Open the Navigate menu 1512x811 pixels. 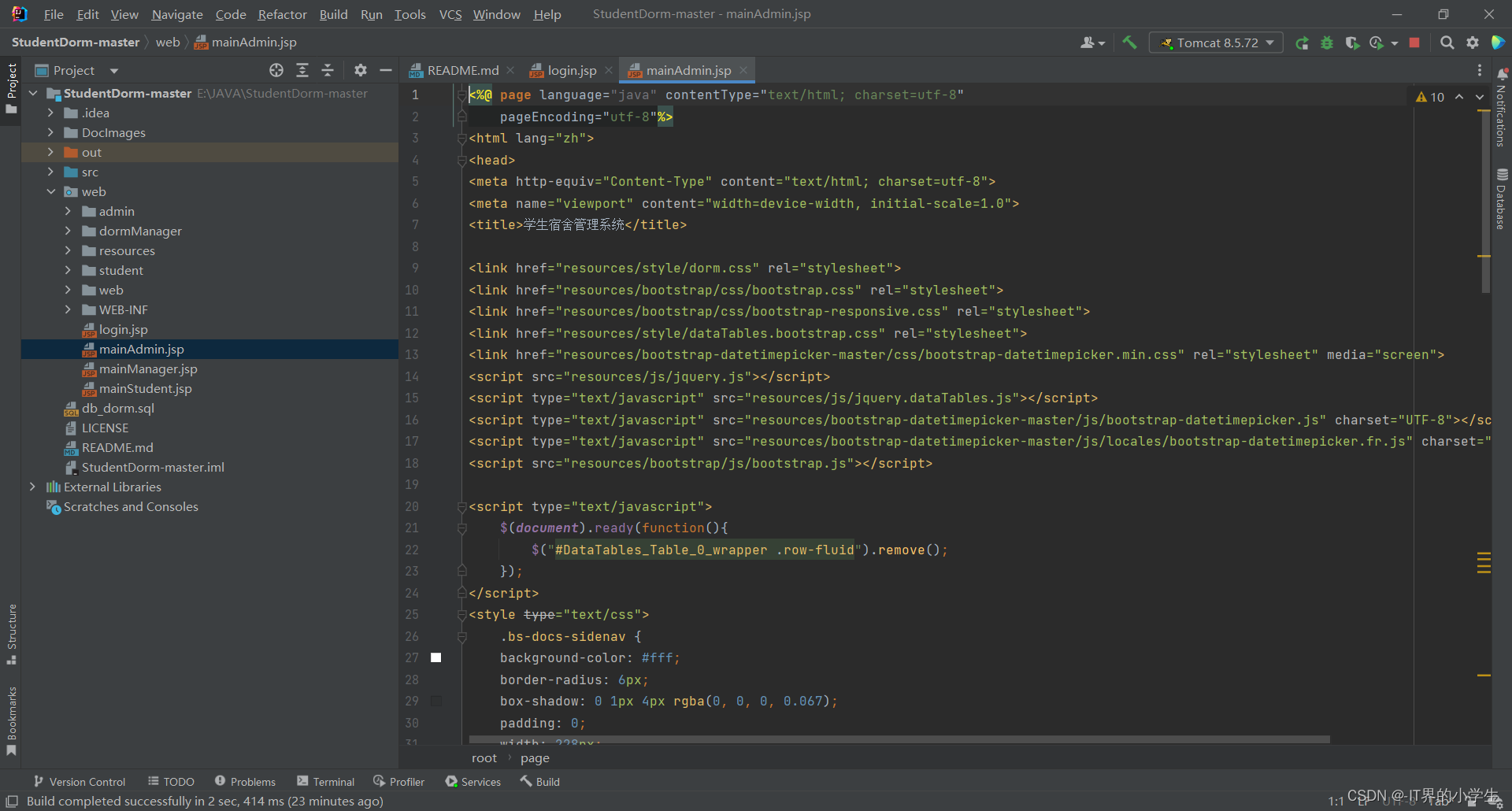(177, 14)
